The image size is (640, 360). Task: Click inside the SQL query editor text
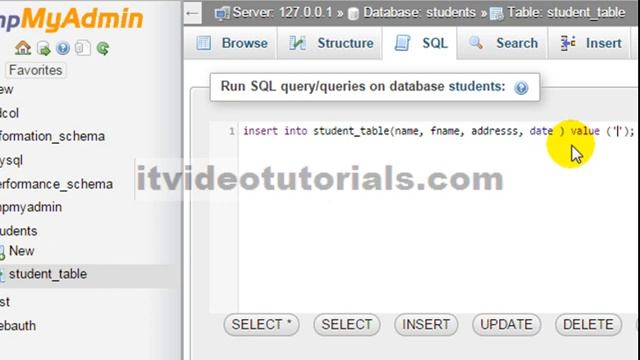pos(438,131)
